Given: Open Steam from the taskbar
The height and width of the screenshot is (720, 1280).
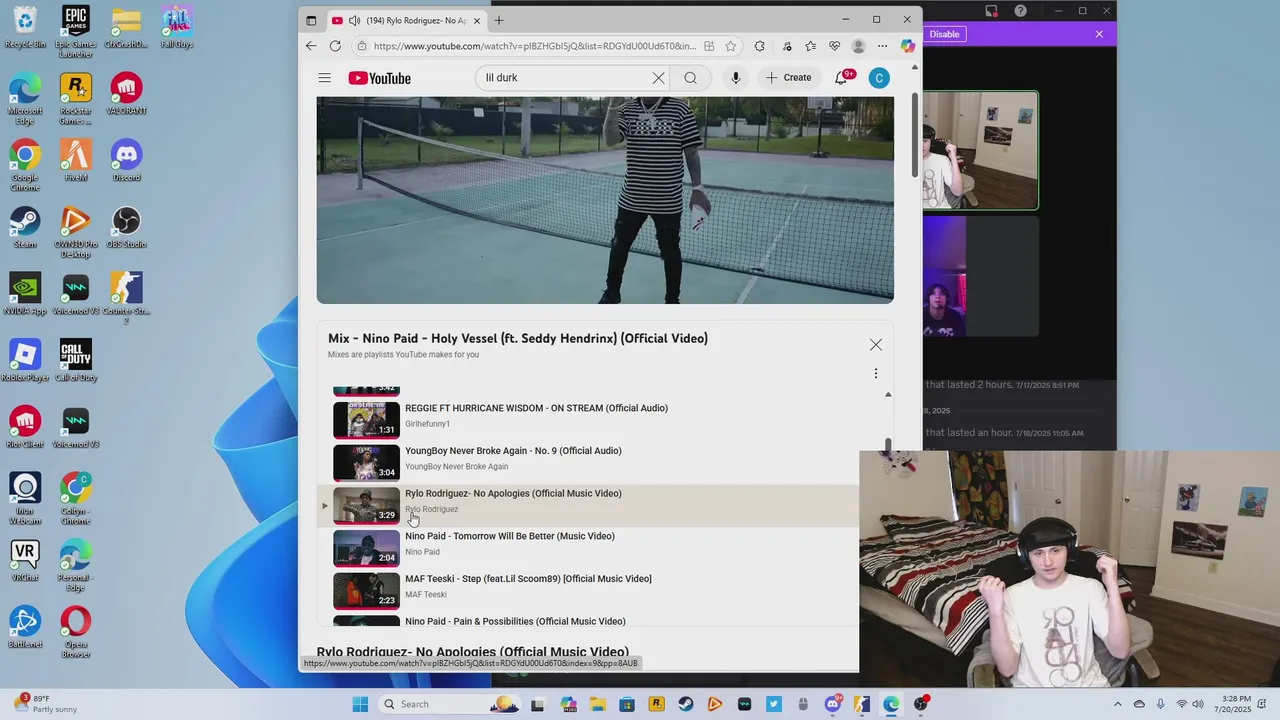Looking at the screenshot, I should pos(686,704).
